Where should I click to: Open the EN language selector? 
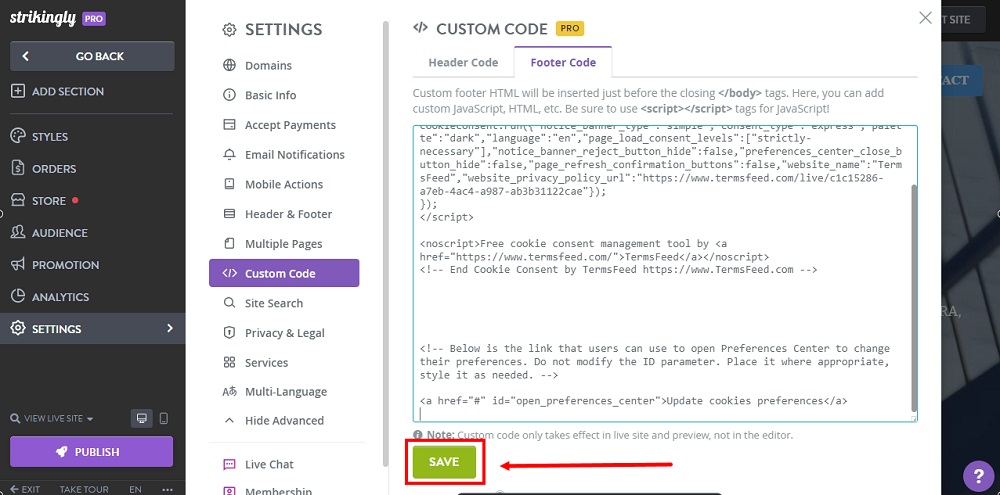point(135,489)
